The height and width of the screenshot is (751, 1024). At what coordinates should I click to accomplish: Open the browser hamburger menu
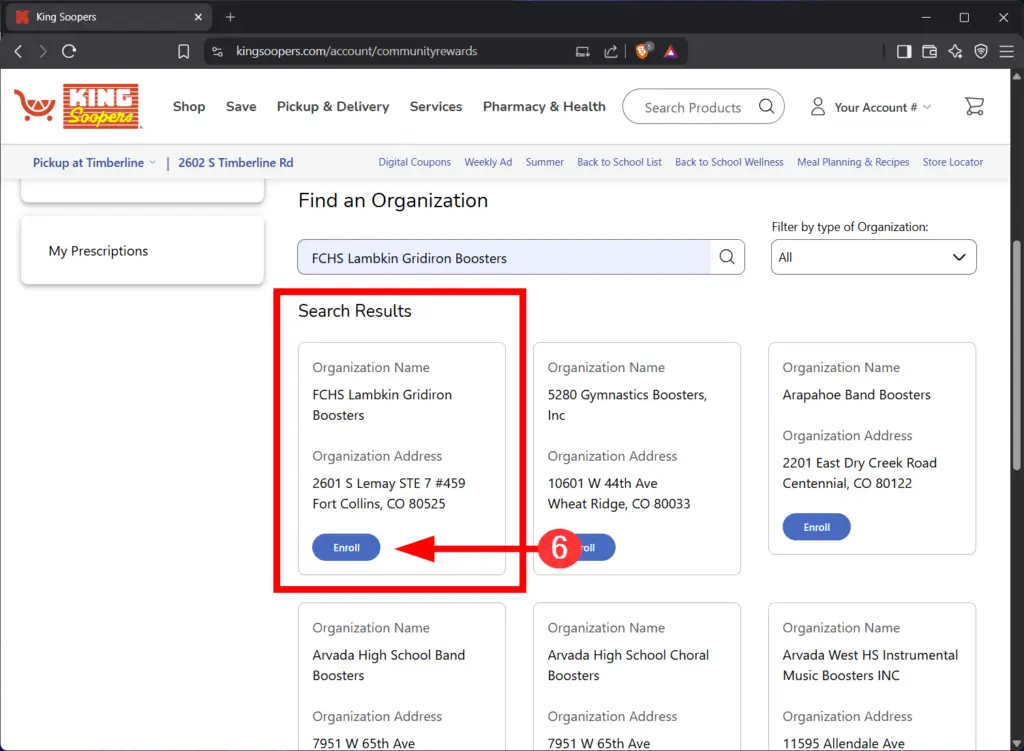coord(1006,51)
